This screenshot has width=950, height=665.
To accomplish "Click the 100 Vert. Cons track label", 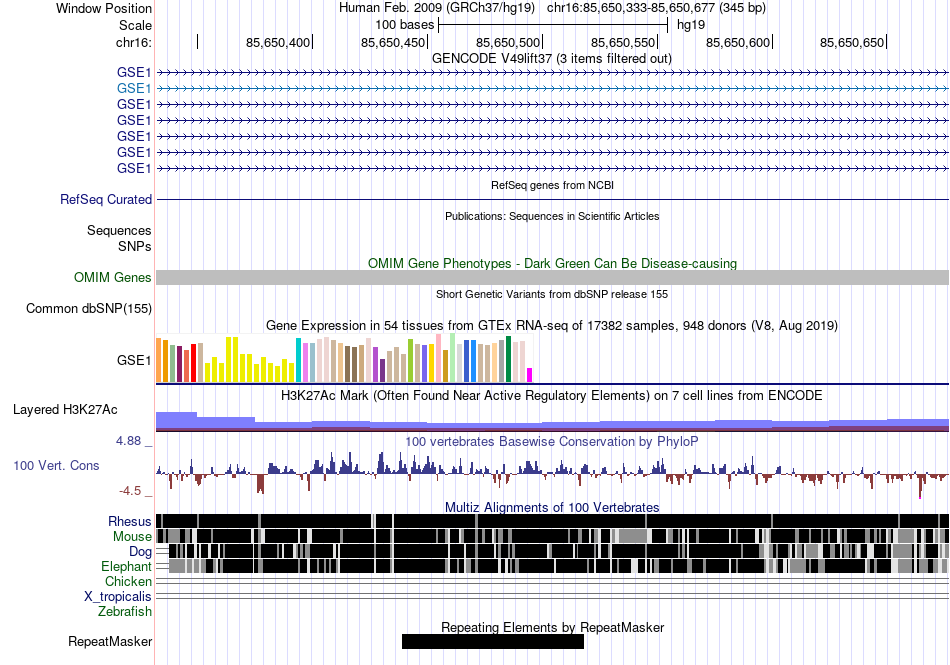I will click(x=56, y=465).
